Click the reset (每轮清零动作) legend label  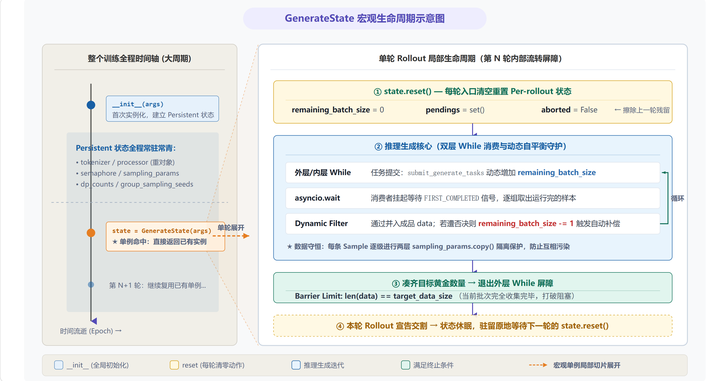(214, 365)
